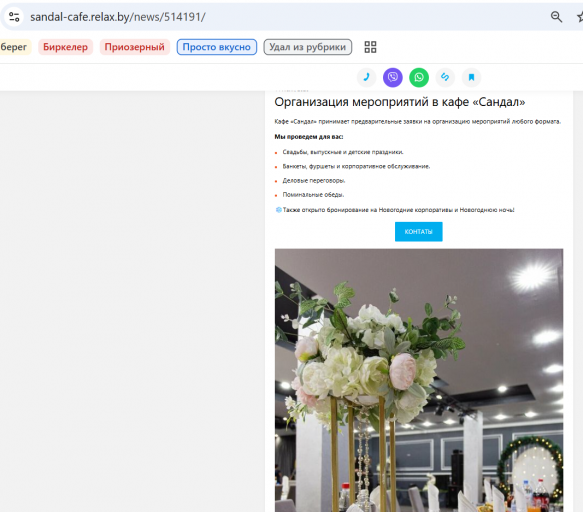Click list item 'Свадьбы, выпускные и детские праздники.'
This screenshot has height=512, width=583.
[343, 152]
